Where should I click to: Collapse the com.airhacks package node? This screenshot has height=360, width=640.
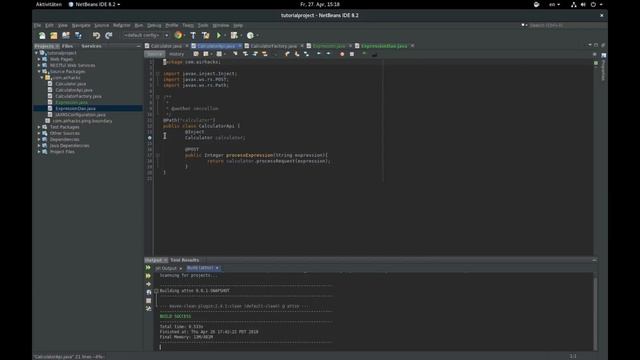pyautogui.click(x=42, y=78)
